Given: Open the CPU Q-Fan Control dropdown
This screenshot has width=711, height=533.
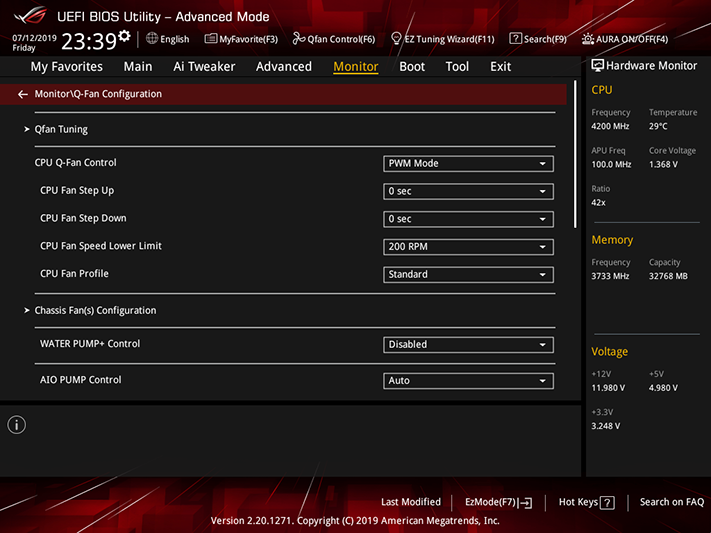Looking at the screenshot, I should click(468, 163).
